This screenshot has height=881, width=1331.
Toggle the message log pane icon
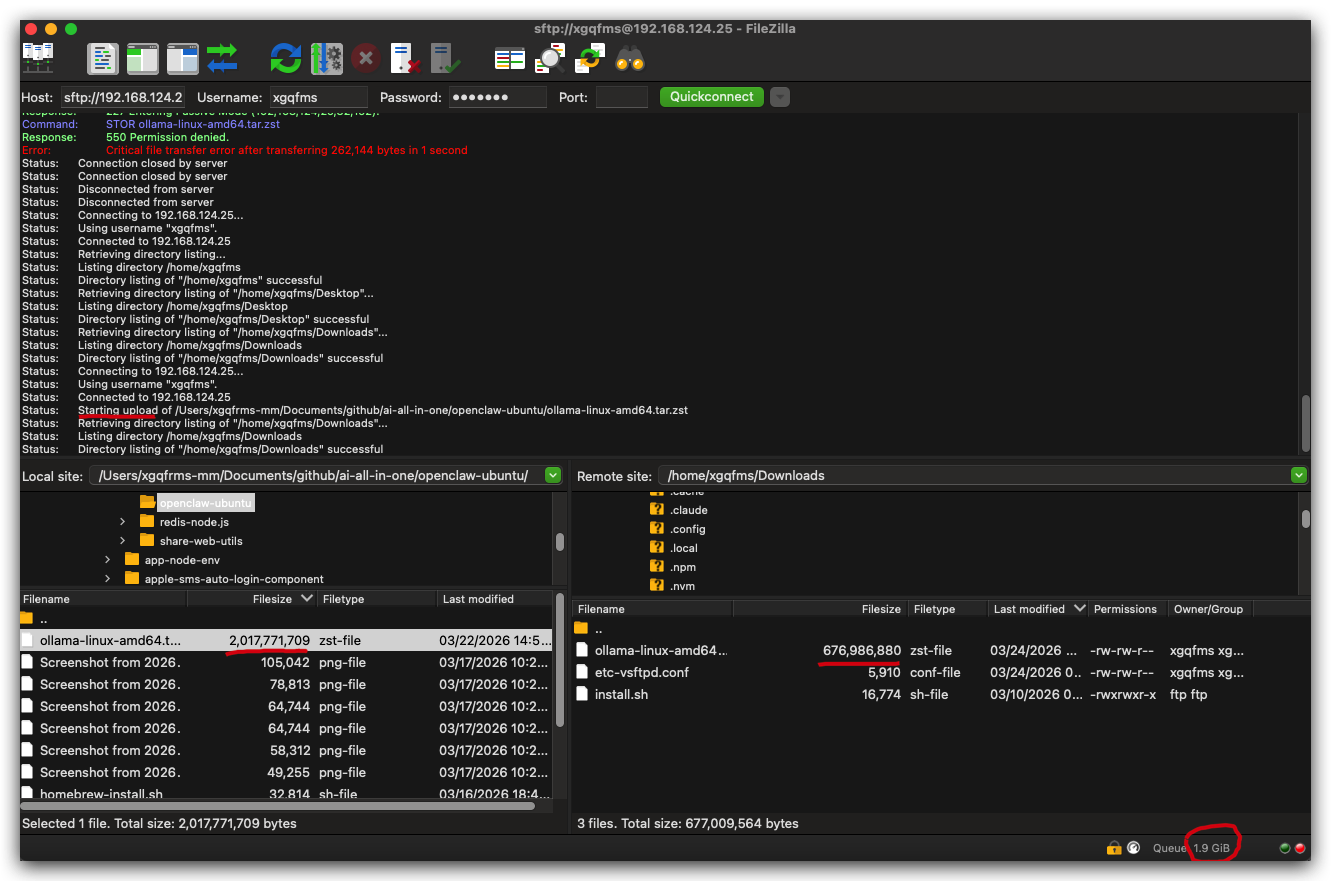(103, 58)
